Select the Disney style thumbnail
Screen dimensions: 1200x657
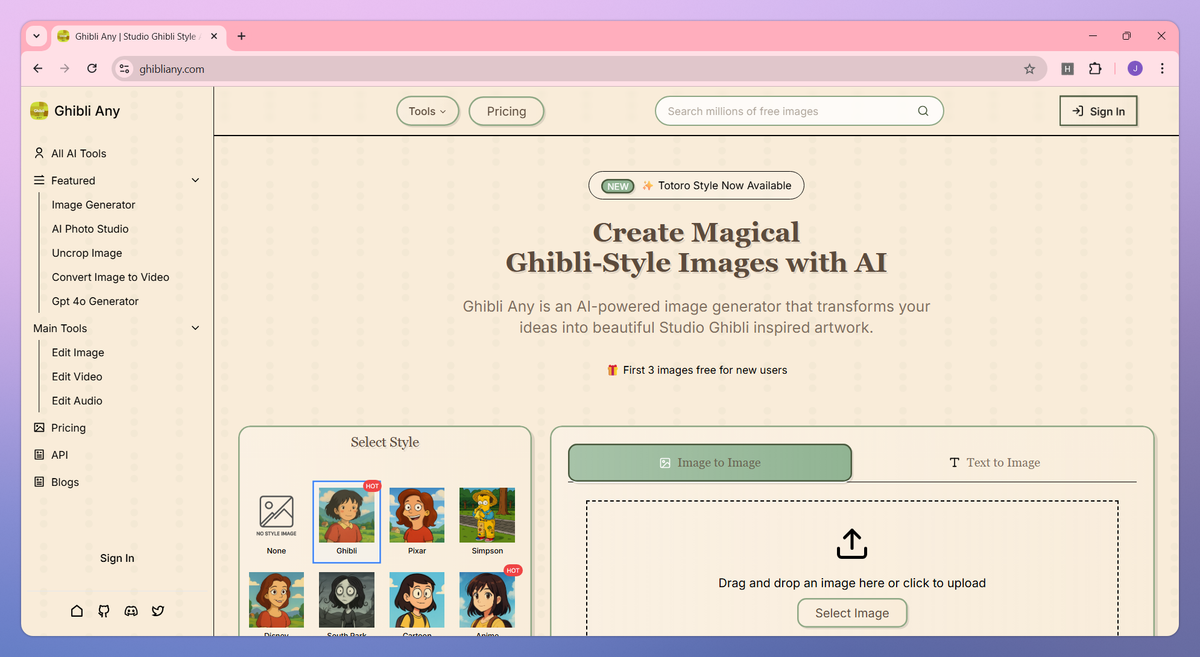(x=277, y=603)
